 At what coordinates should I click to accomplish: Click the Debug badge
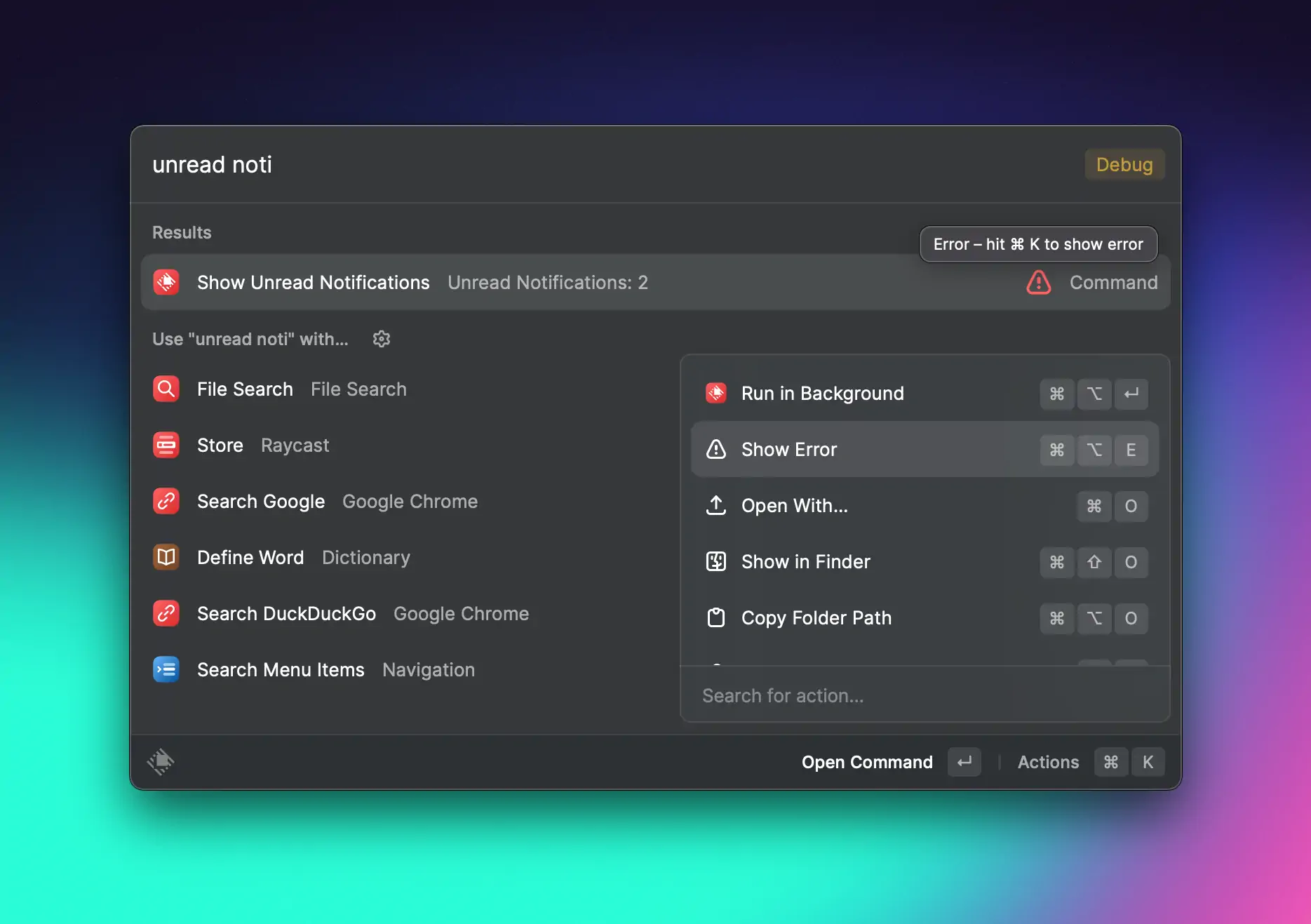pyautogui.click(x=1124, y=164)
